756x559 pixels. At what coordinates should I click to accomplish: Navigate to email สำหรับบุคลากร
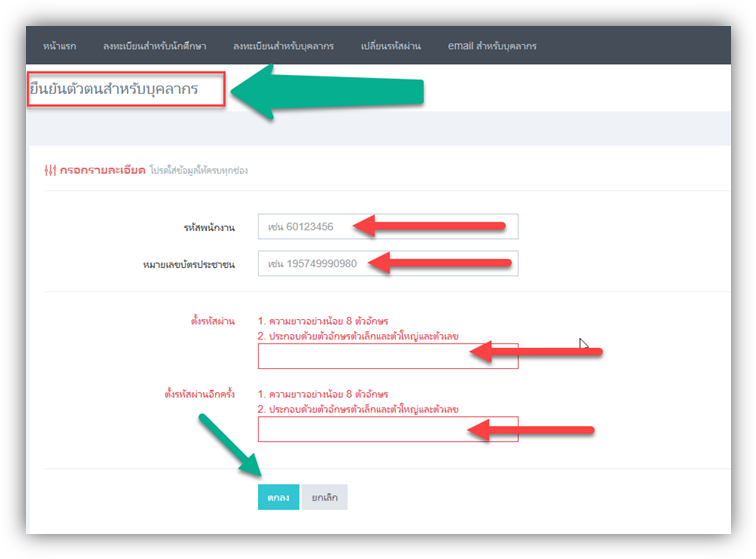492,46
